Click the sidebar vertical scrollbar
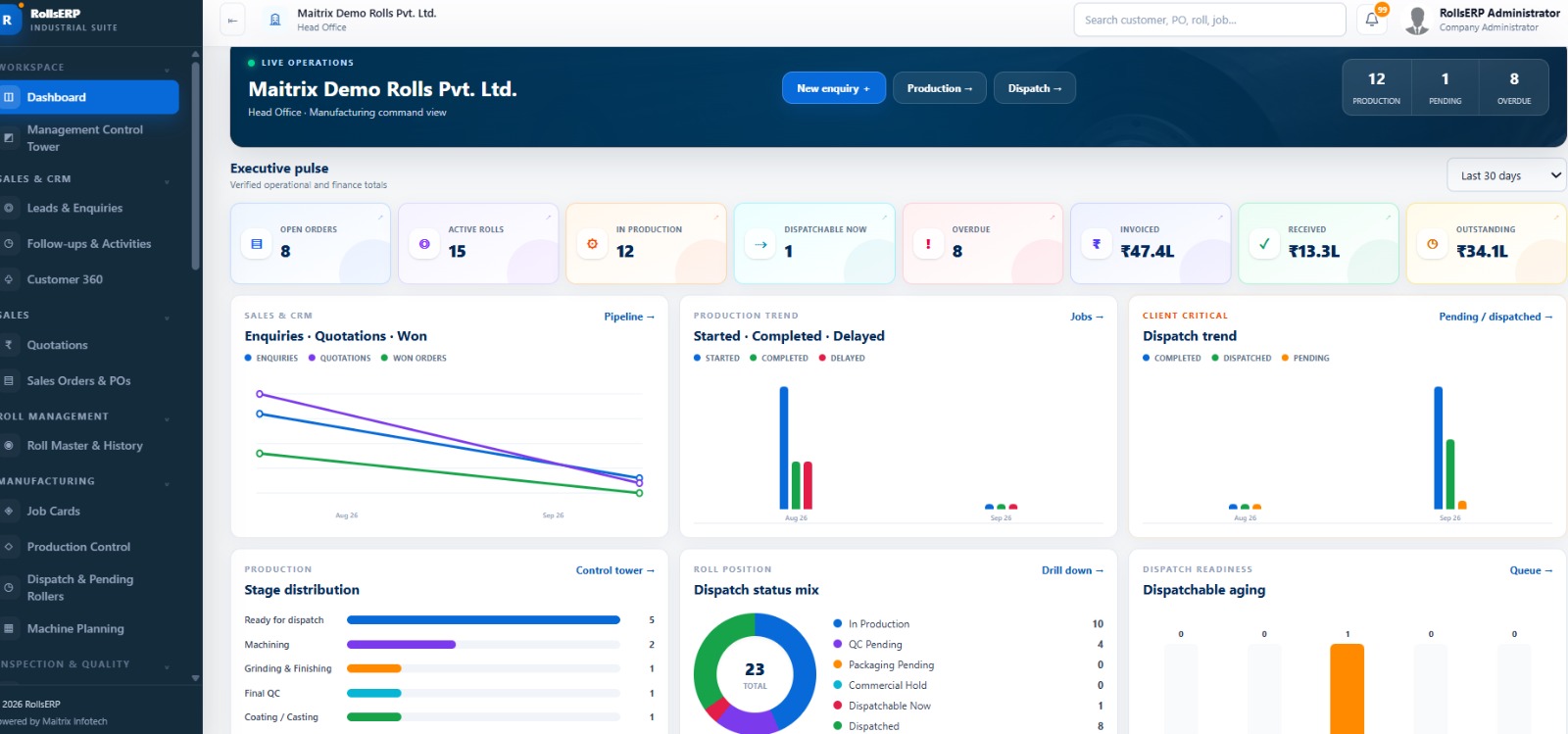Image resolution: width=1568 pixels, height=734 pixels. click(x=195, y=167)
